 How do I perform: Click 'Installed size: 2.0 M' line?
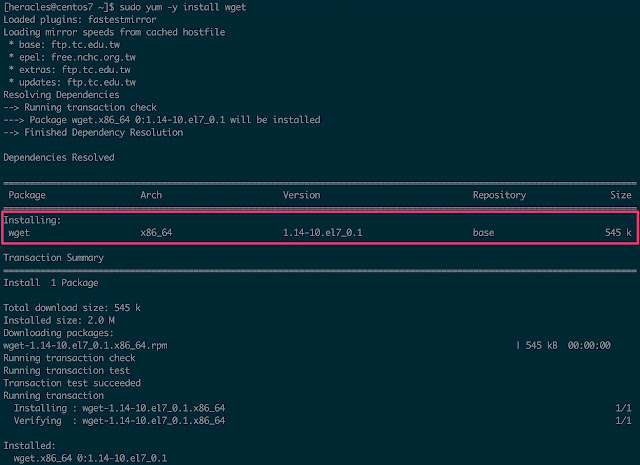click(59, 320)
